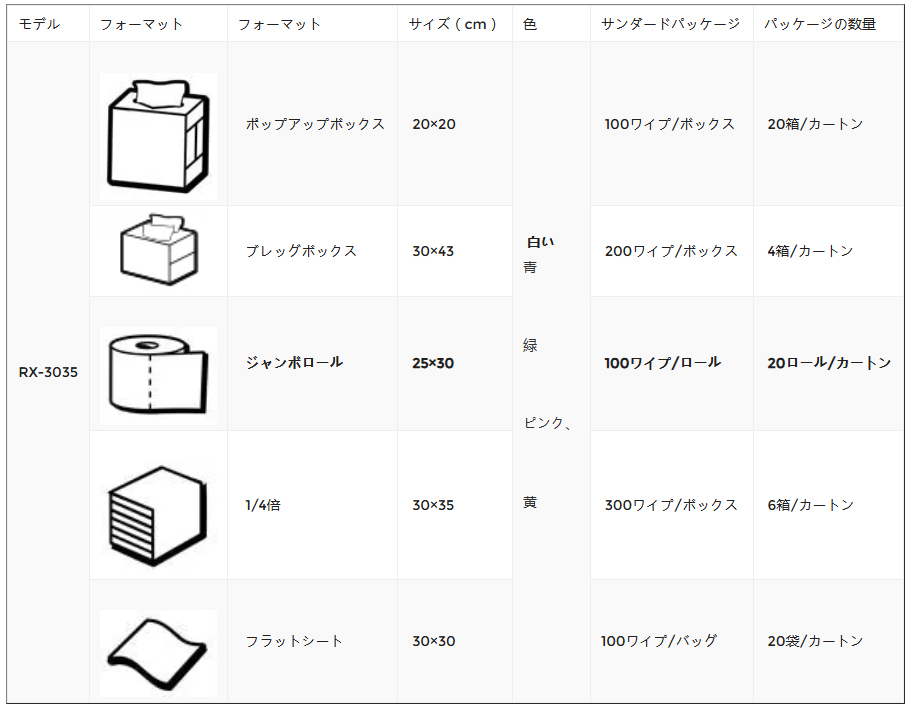911x709 pixels.
Task: Click the ピンク color entry
Action: point(544,423)
